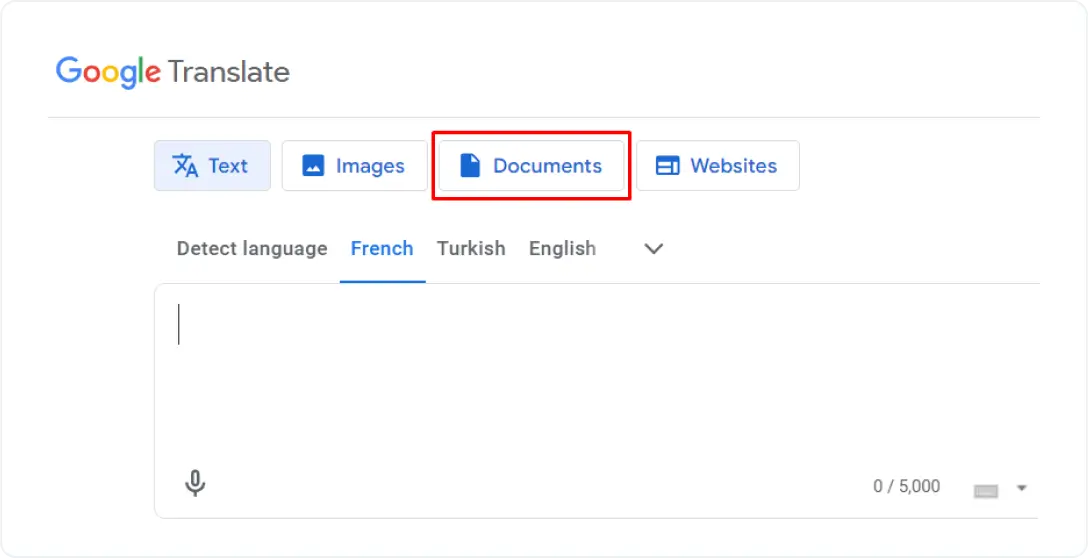
Task: Switch to Images translation mode
Action: point(355,166)
